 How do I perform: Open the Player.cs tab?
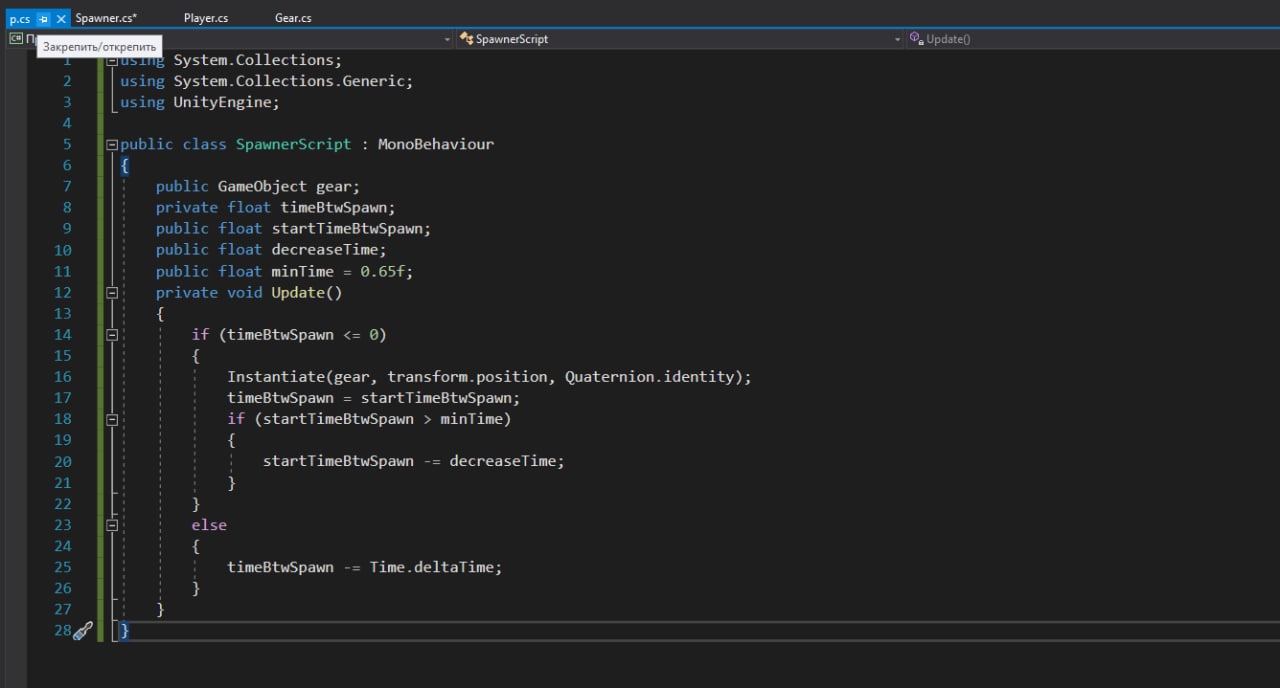click(x=206, y=18)
